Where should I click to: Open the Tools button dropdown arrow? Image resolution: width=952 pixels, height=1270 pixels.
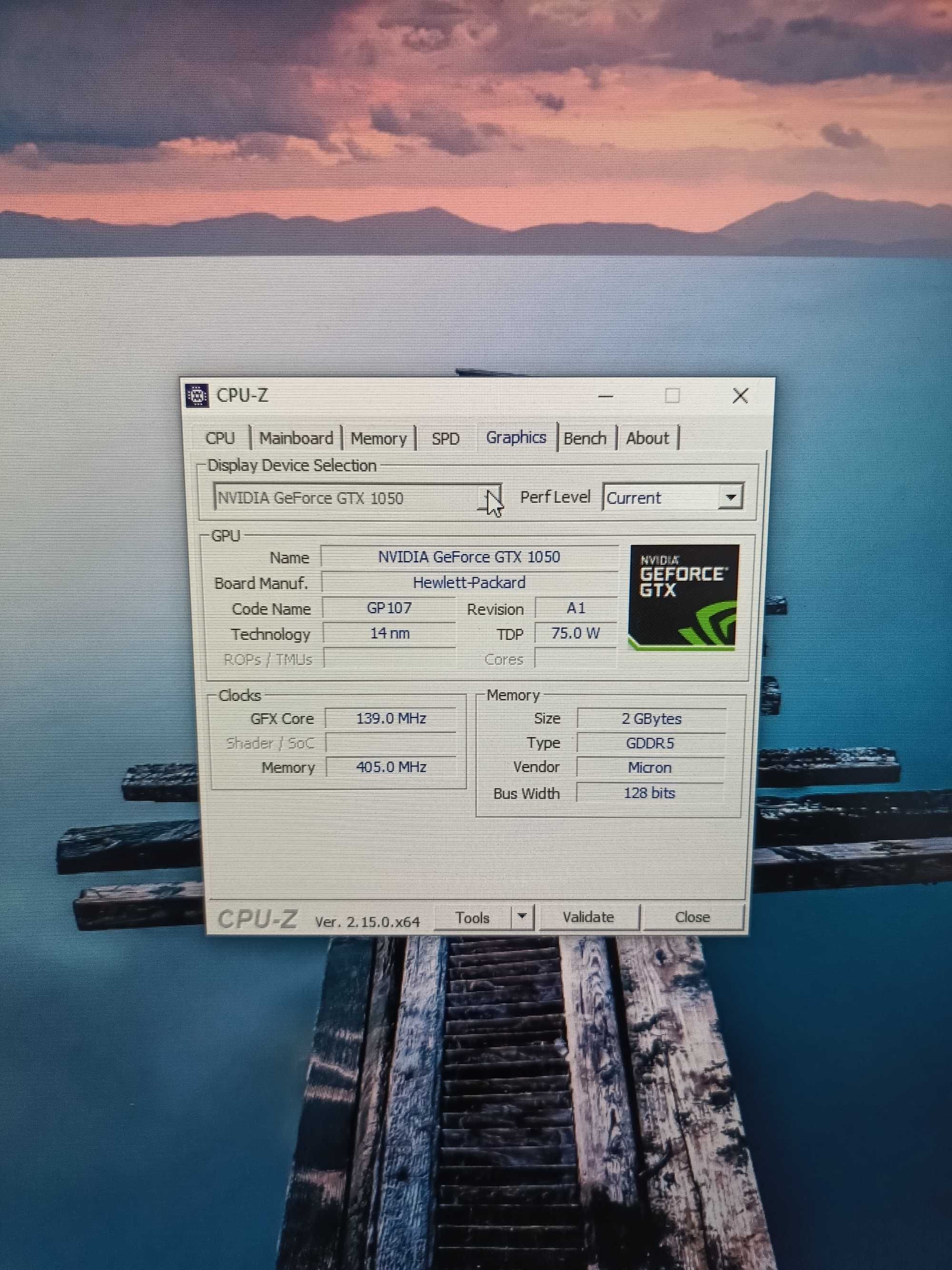coord(522,917)
